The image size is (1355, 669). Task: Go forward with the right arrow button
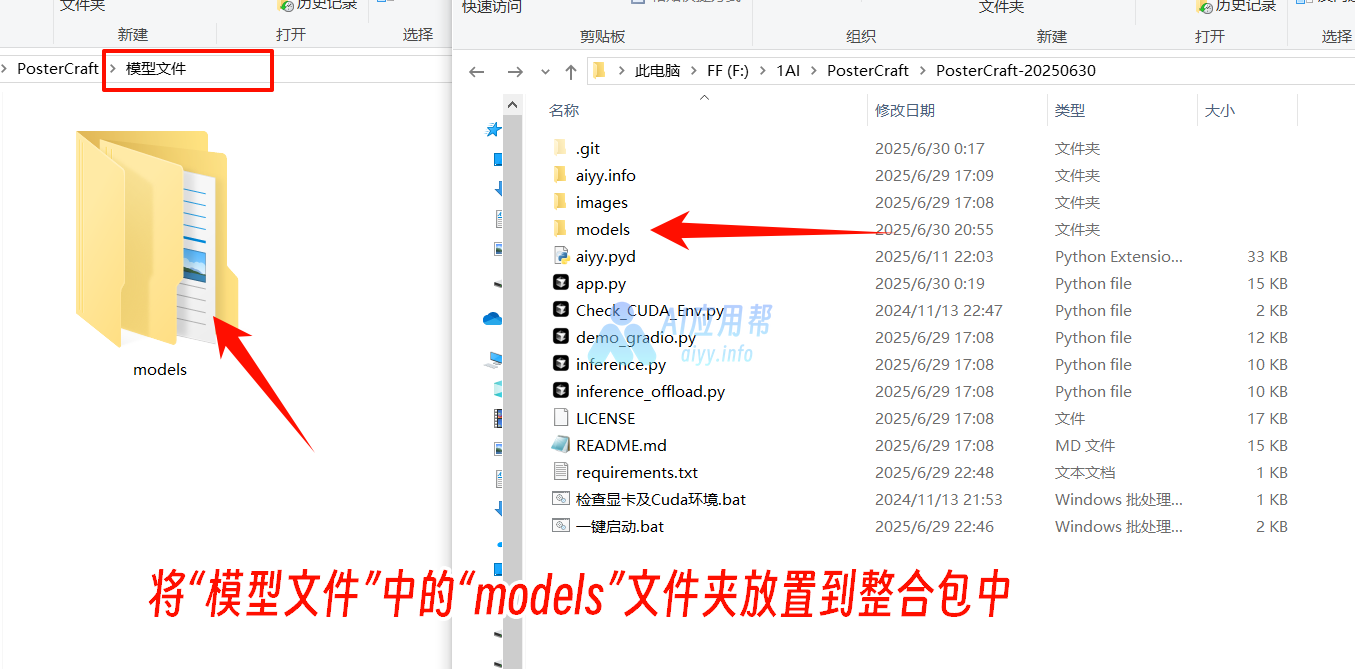click(515, 71)
